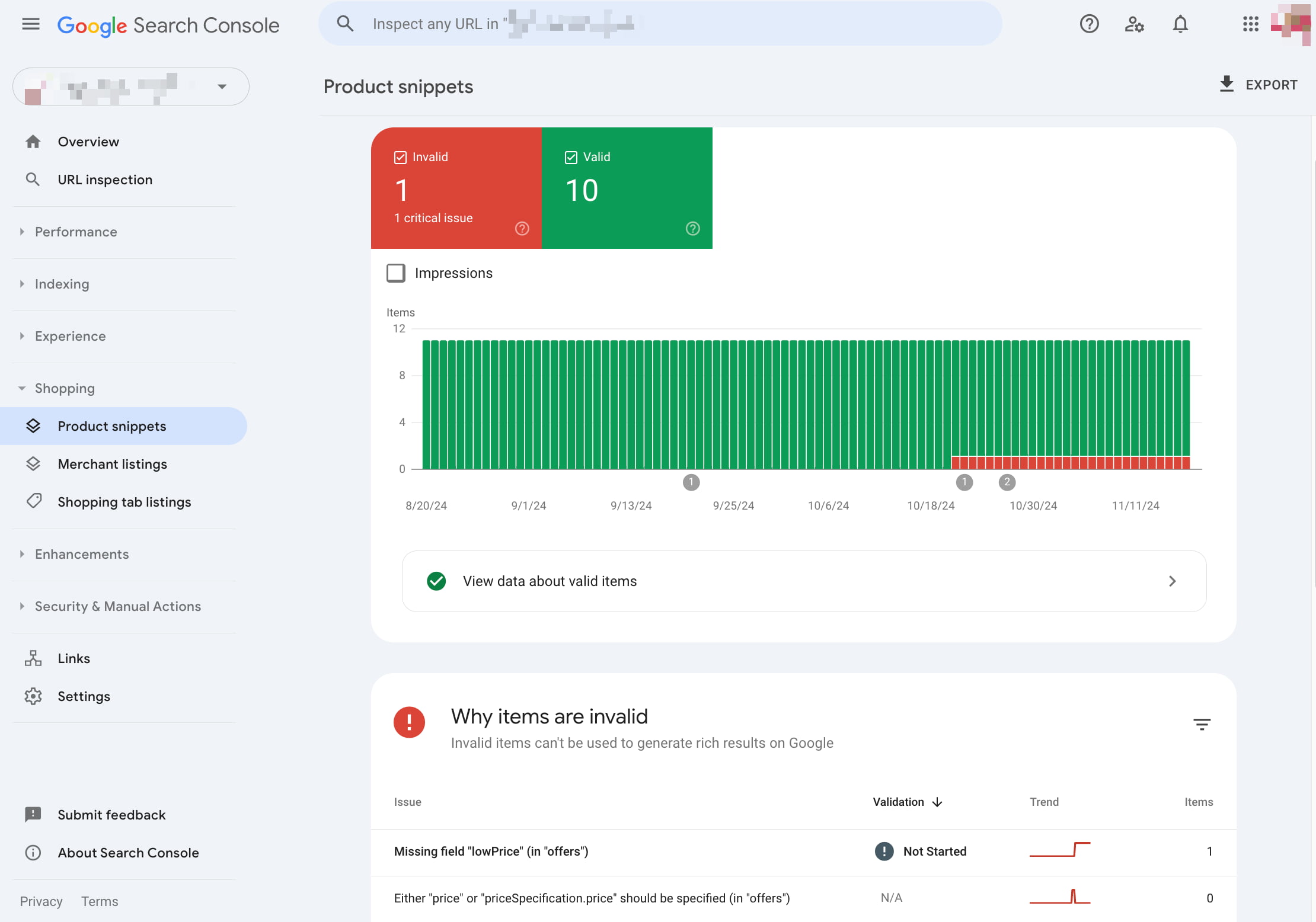Open the Help question mark icon
Screen dimensions: 1316x922
[x=1089, y=24]
